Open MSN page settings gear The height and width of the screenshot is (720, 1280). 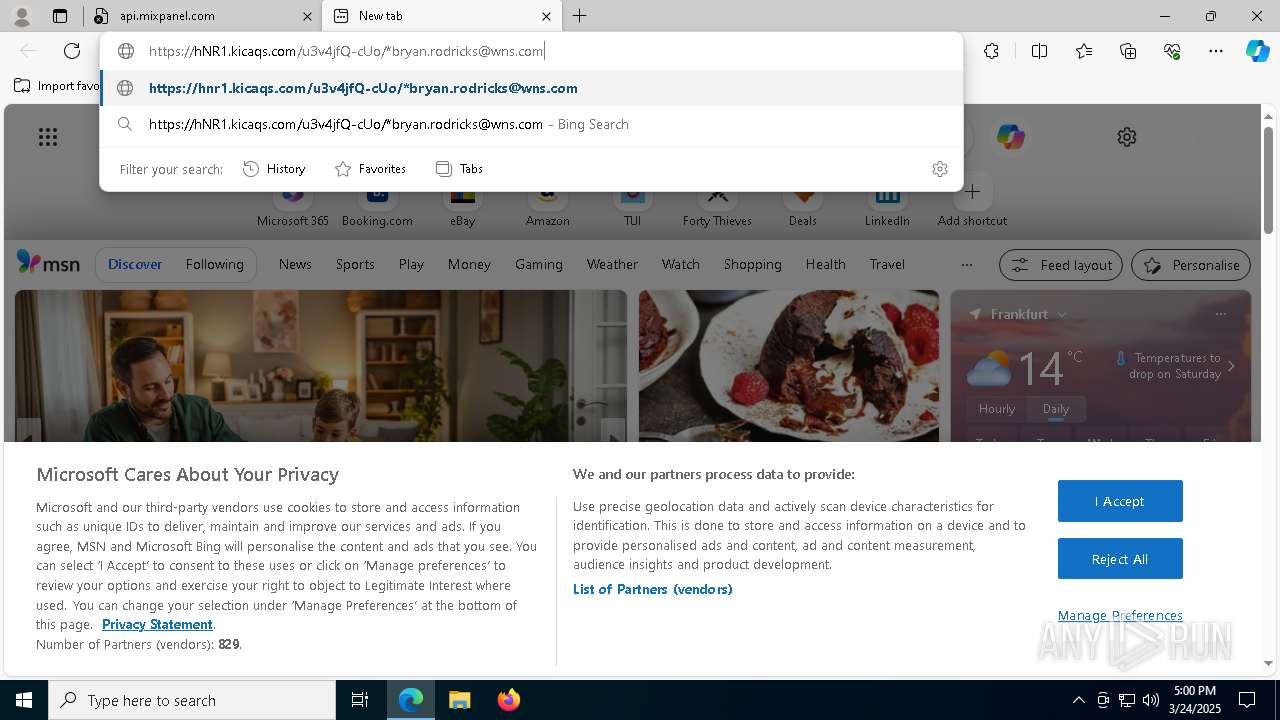(x=1127, y=137)
